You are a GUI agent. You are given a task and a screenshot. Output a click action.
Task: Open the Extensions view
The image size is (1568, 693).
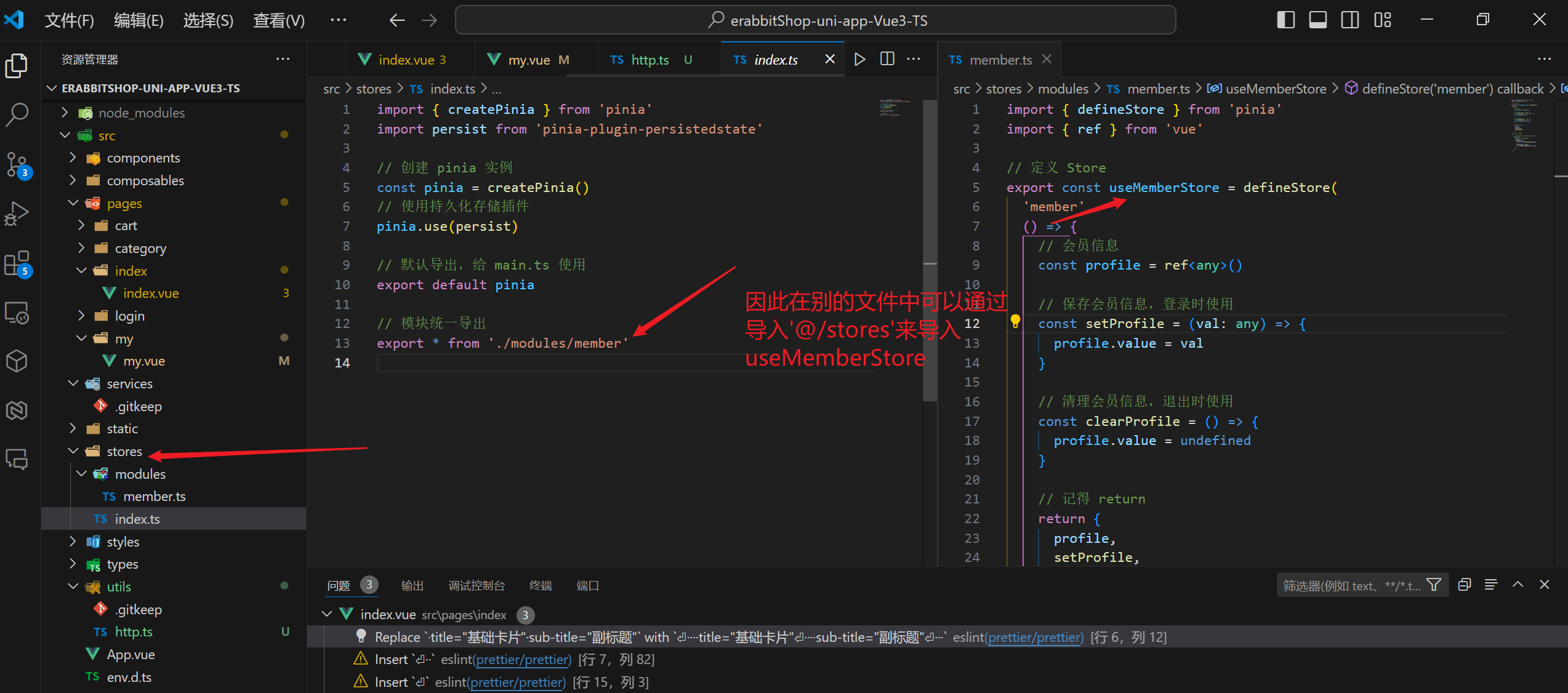[17, 263]
